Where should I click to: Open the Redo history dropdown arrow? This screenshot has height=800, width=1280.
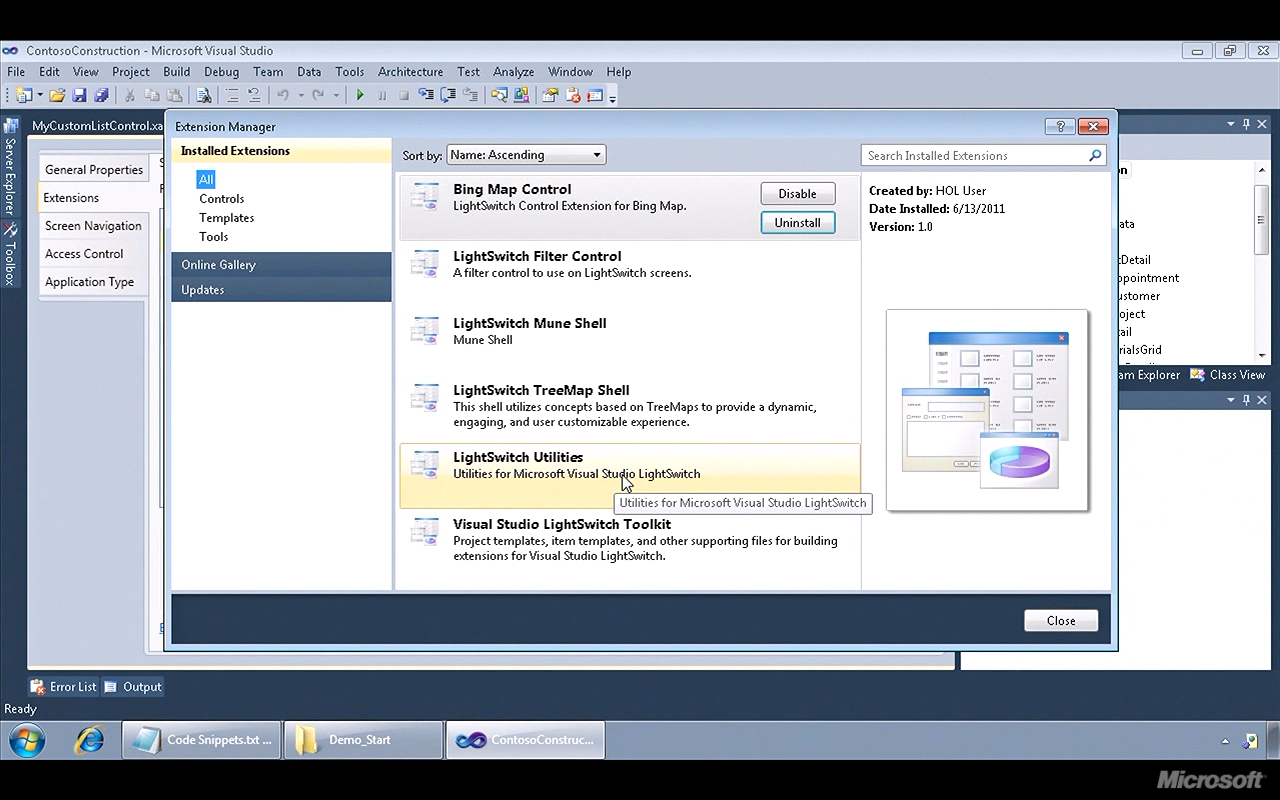[335, 96]
